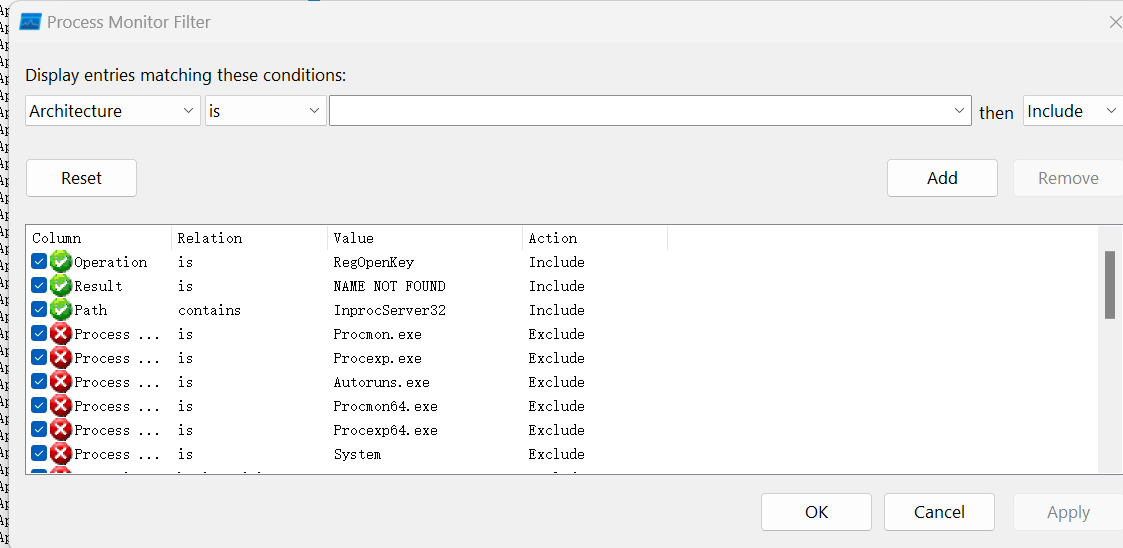Click the red exclude icon for Procmon64.exe
This screenshot has width=1123, height=548.
[61, 406]
